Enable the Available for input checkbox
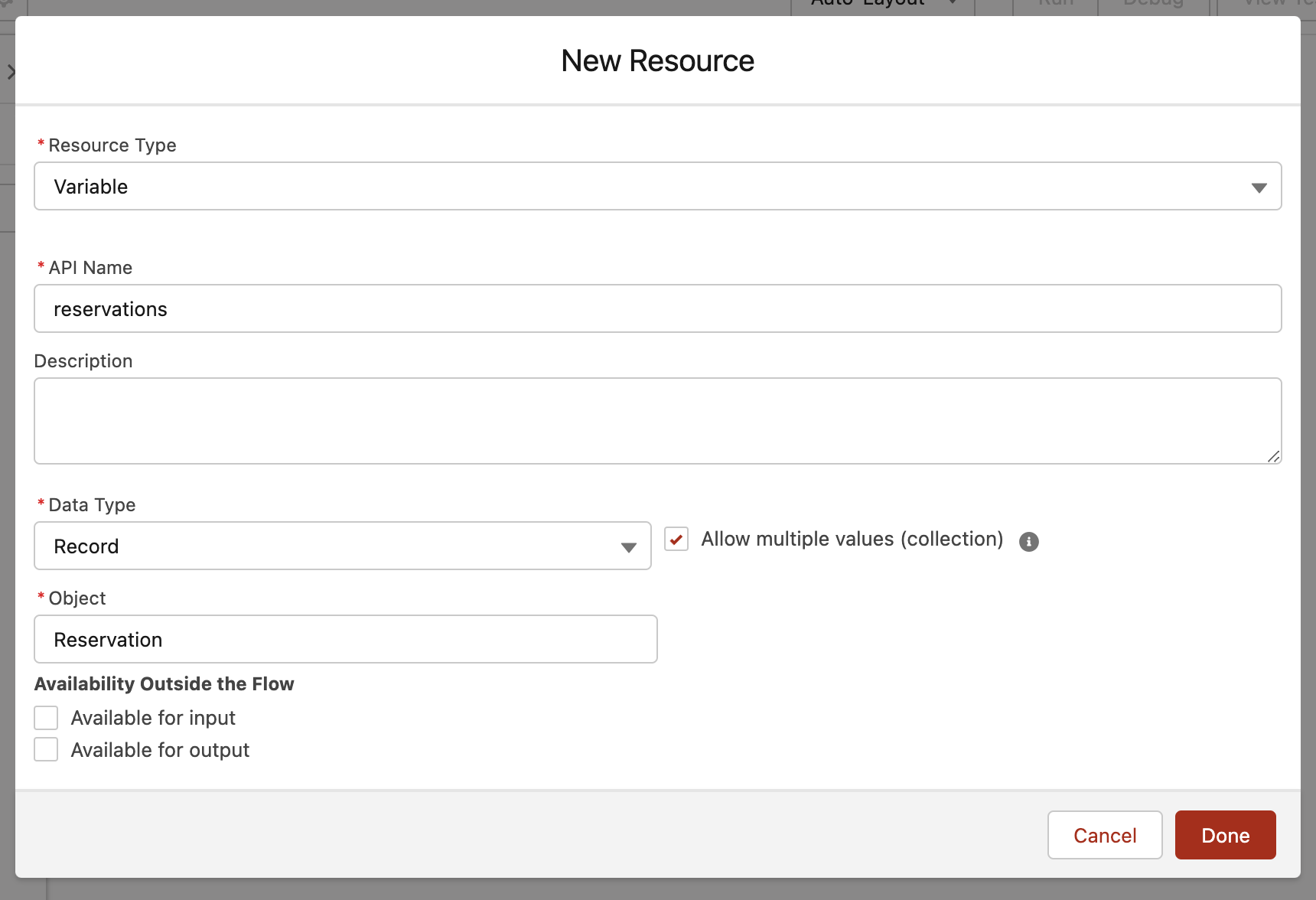Screen dimensions: 1316x900 pyautogui.click(x=47, y=718)
